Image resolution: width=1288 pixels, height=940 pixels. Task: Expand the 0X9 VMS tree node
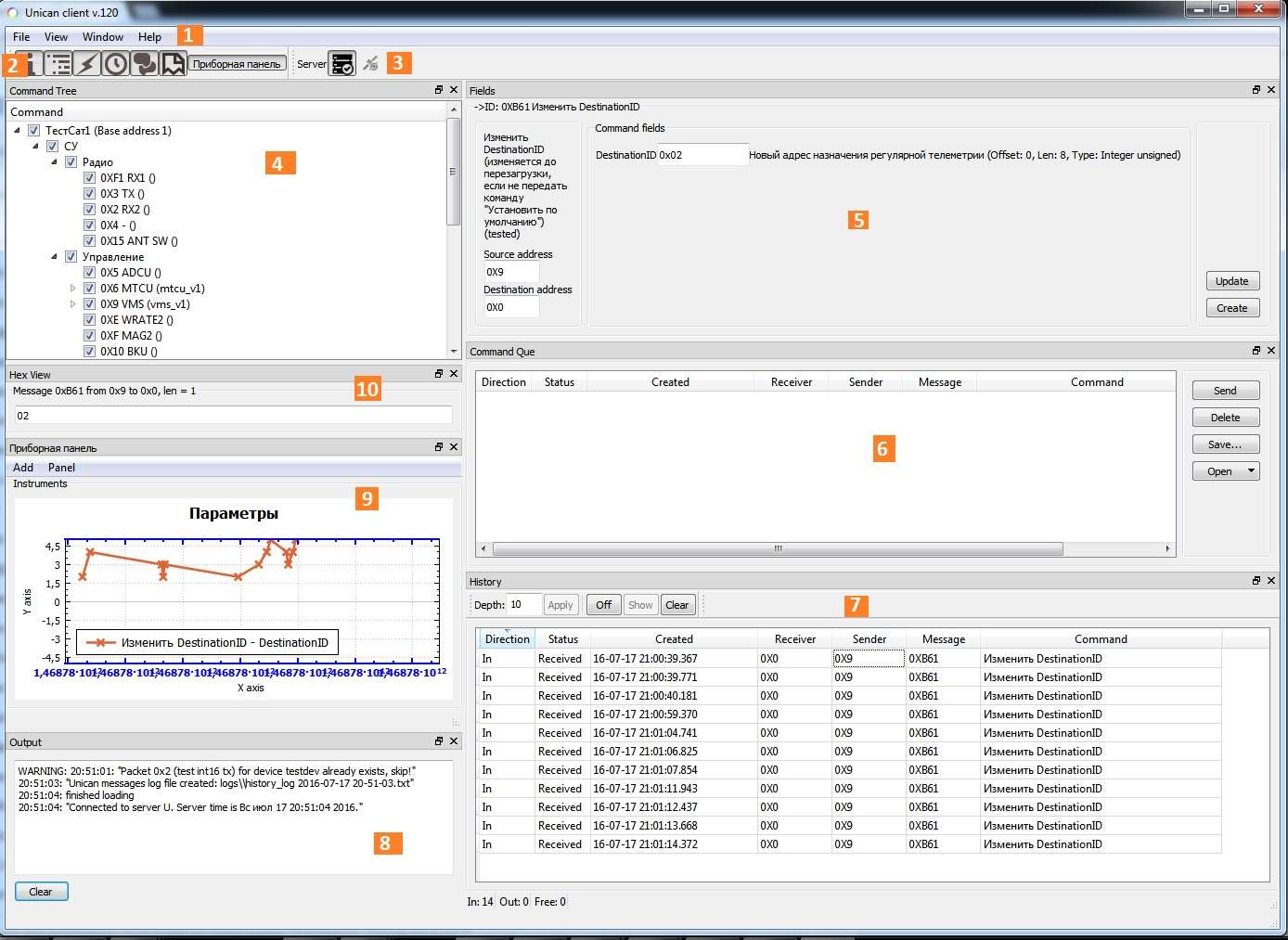tap(73, 303)
